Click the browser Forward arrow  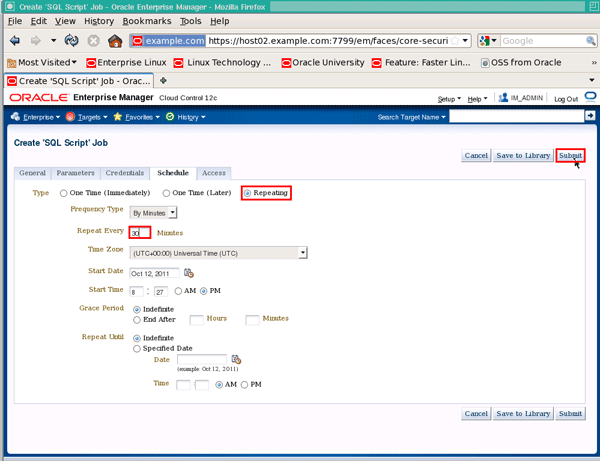[x=36, y=40]
